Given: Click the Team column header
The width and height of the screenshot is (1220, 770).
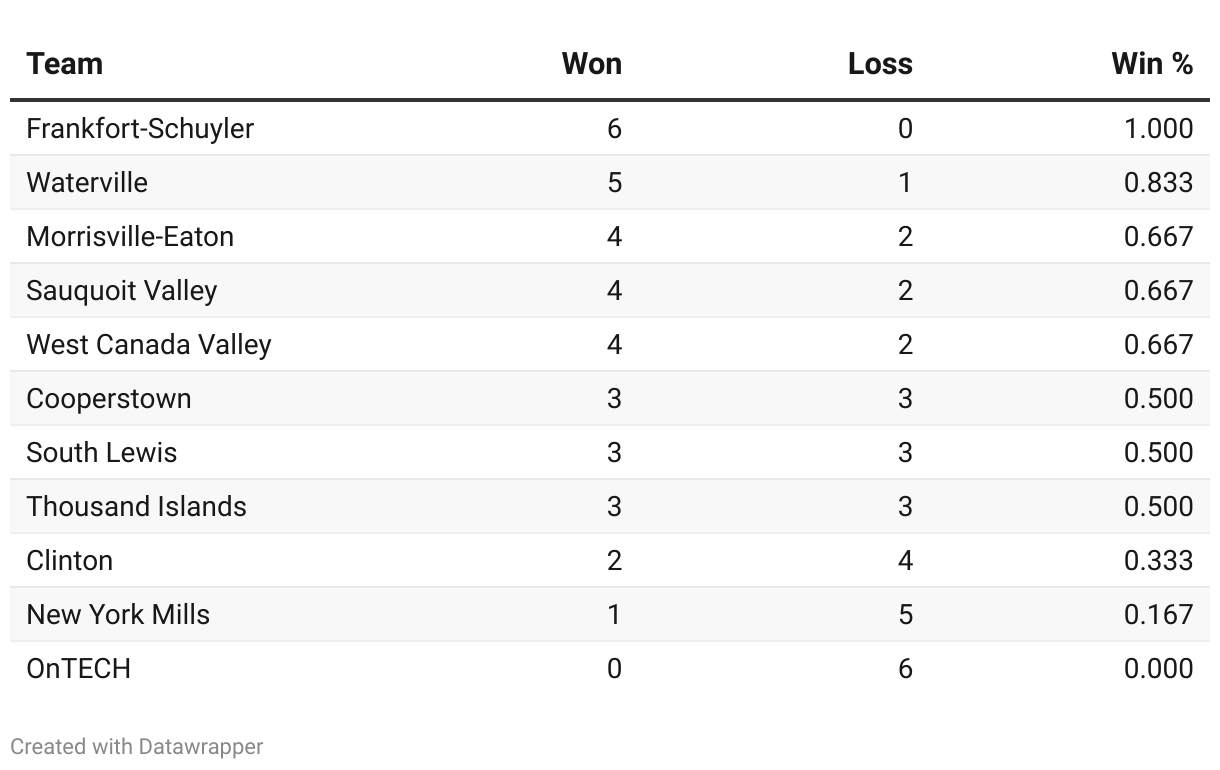Looking at the screenshot, I should (65, 64).
